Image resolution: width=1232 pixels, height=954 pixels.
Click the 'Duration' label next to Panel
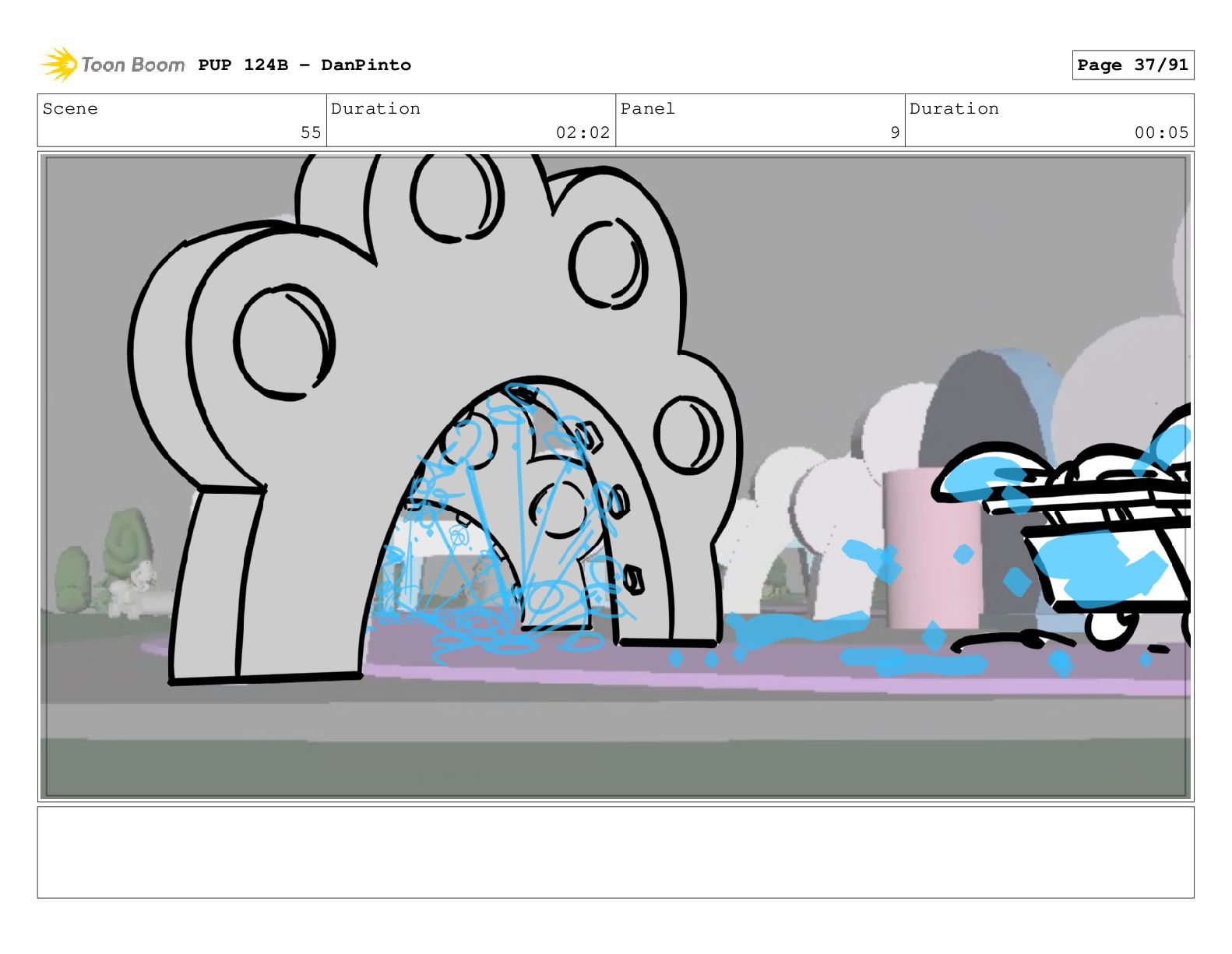click(954, 109)
